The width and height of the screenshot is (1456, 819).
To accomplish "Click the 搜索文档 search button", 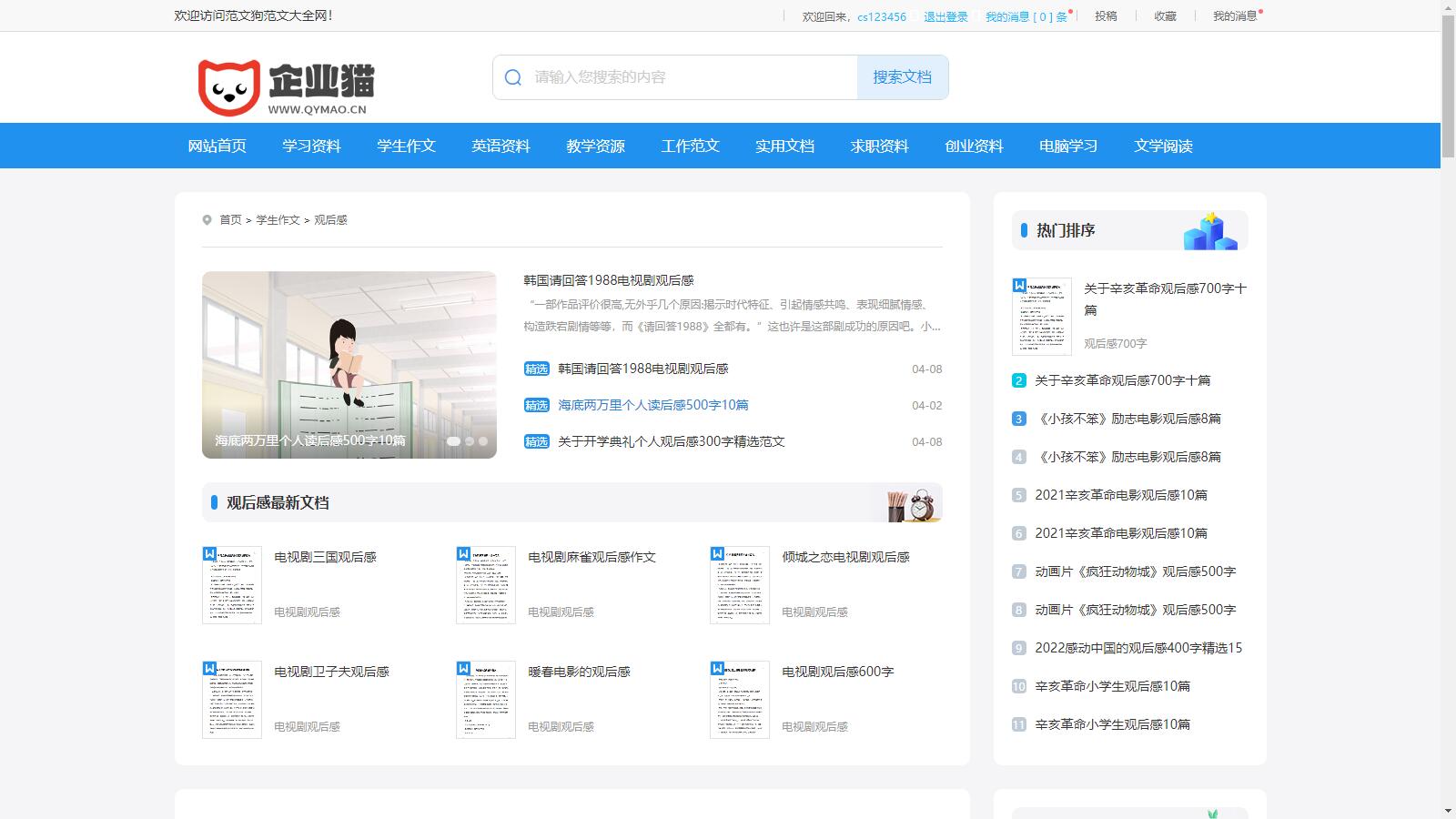I will tap(902, 77).
